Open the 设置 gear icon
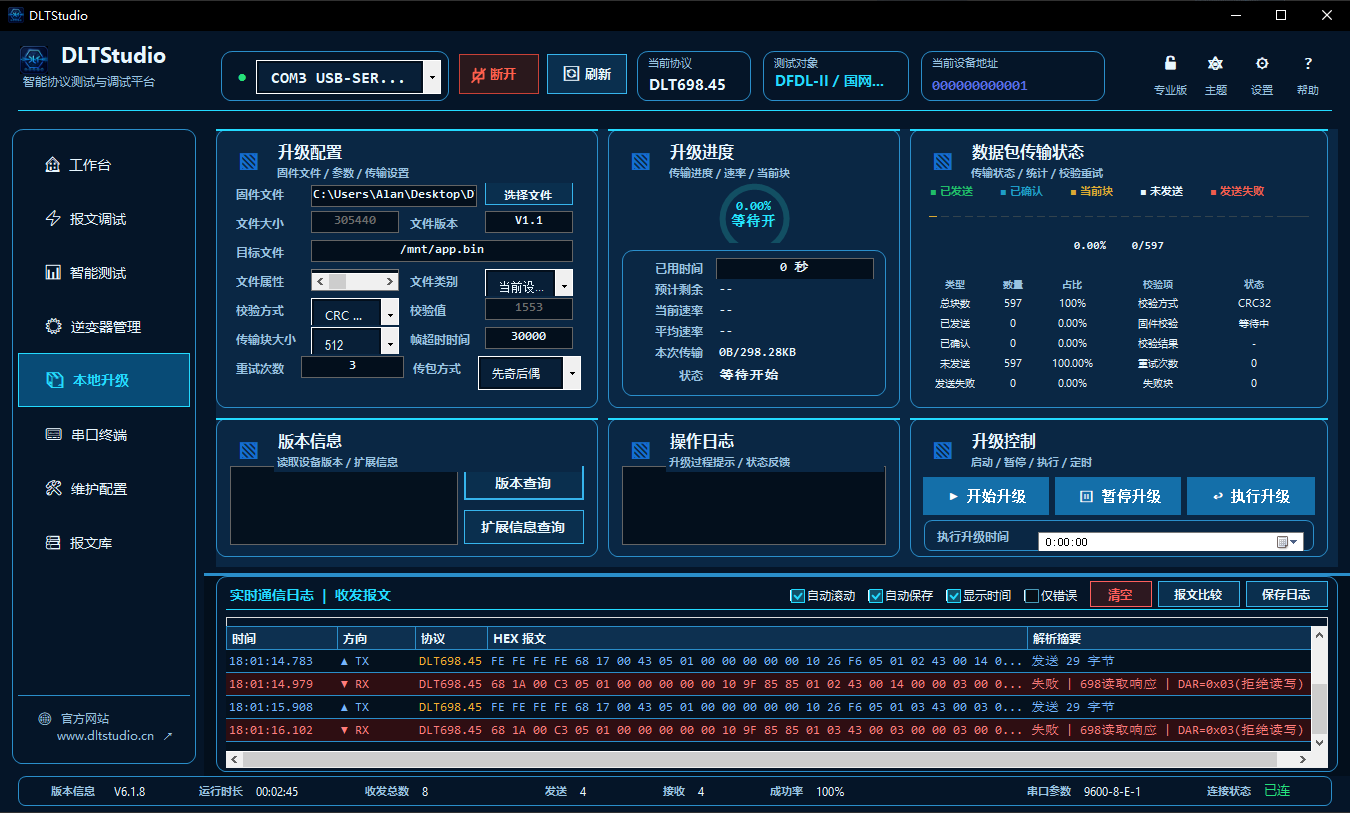 1262,64
